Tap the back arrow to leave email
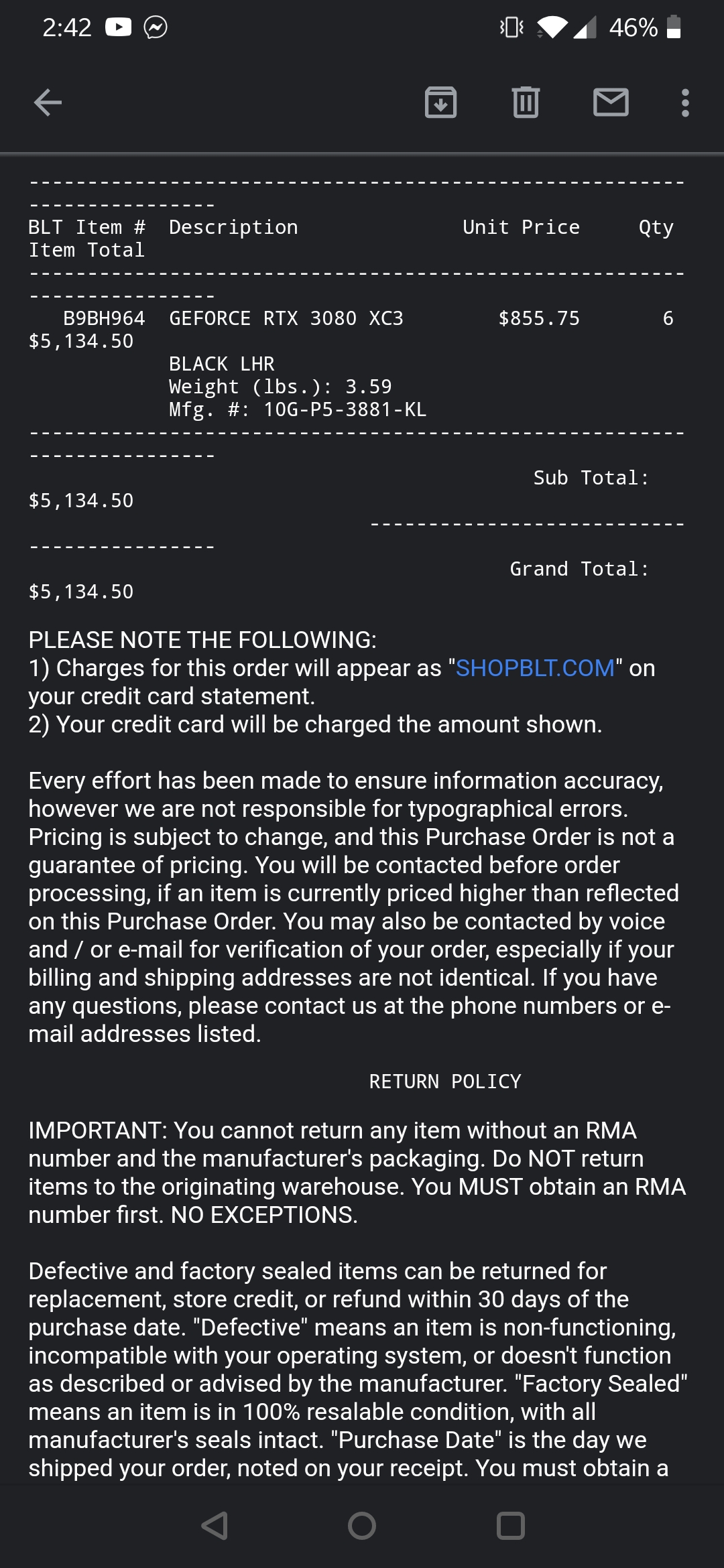This screenshot has height=1568, width=724. [48, 103]
